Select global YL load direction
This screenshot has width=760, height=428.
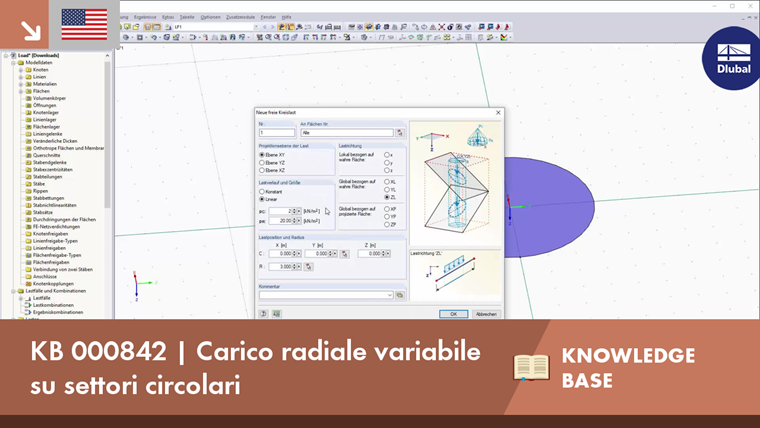point(387,190)
